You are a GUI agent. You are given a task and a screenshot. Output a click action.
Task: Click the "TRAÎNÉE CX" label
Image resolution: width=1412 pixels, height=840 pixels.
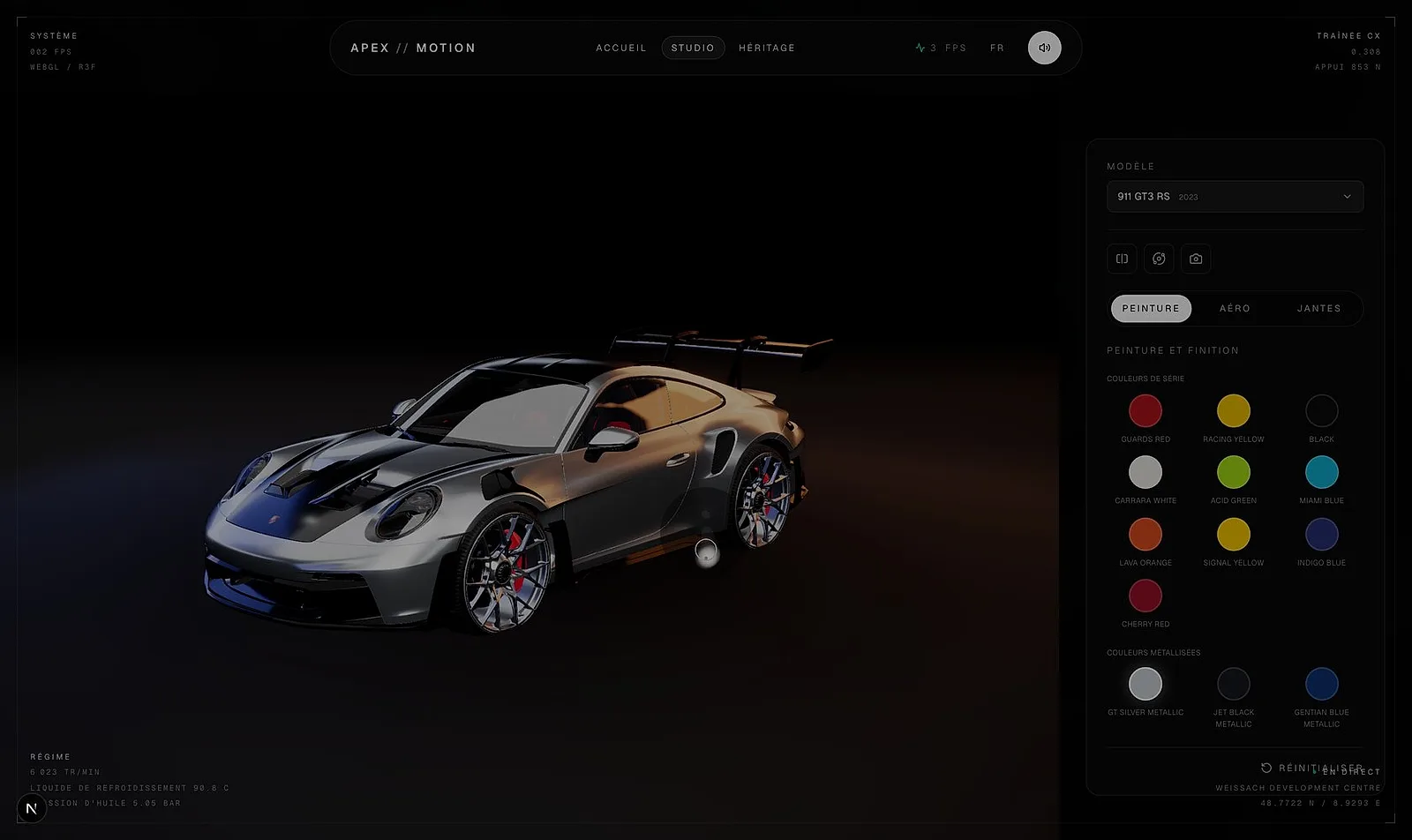click(1348, 36)
